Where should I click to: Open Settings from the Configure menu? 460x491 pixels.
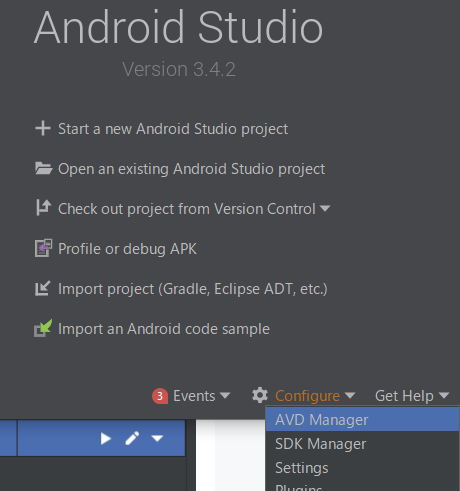362,468
